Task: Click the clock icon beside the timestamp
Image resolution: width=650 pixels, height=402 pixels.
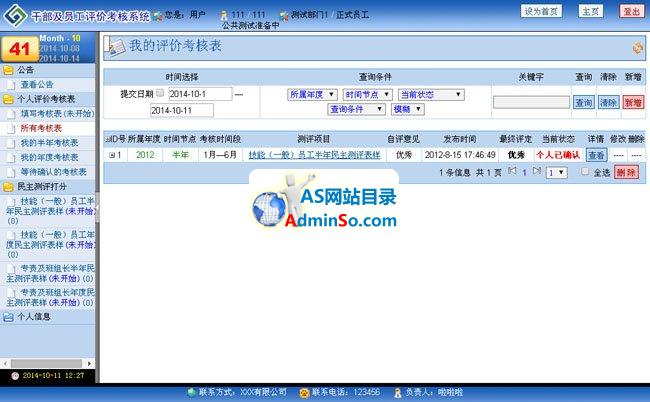Action: click(15, 376)
